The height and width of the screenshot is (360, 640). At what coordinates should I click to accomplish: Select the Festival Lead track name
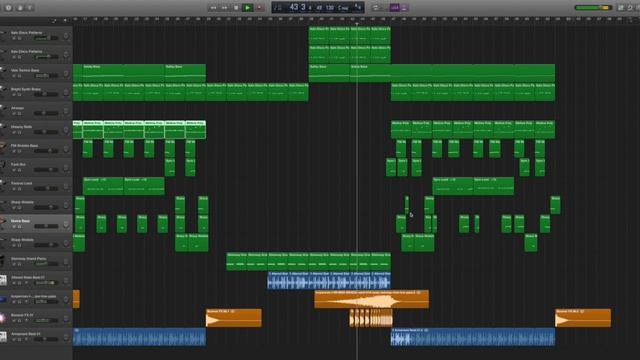(x=21, y=183)
